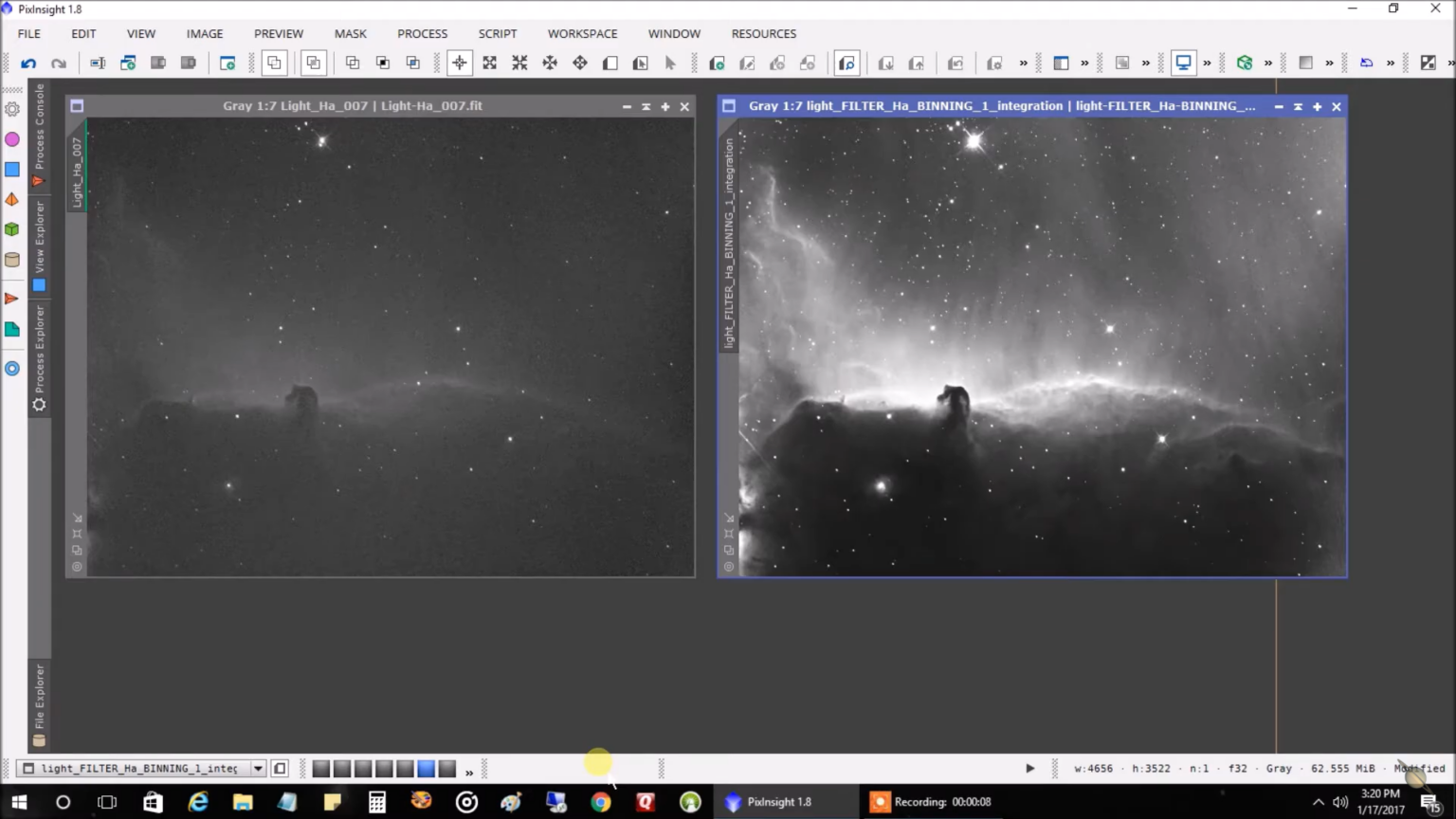Click the black-white invert icon at toolbar end
Image resolution: width=1456 pixels, height=819 pixels.
(x=1429, y=64)
